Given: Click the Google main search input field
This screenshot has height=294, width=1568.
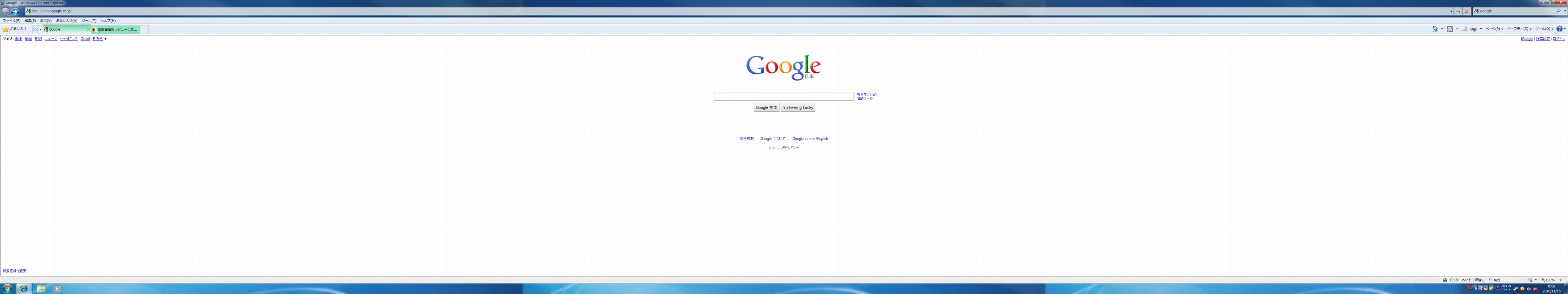Looking at the screenshot, I should (783, 96).
